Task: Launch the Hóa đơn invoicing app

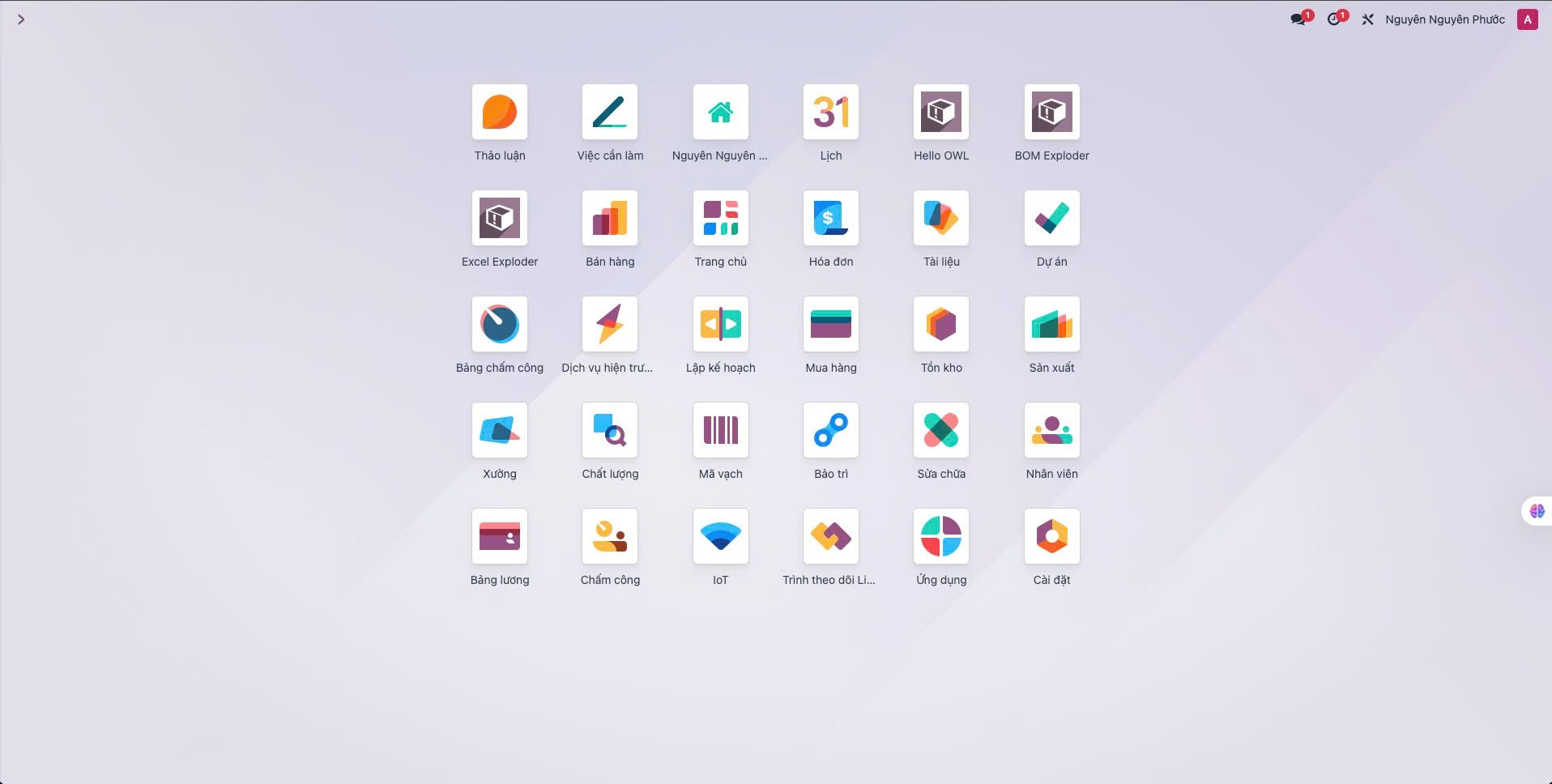Action: pos(830,219)
